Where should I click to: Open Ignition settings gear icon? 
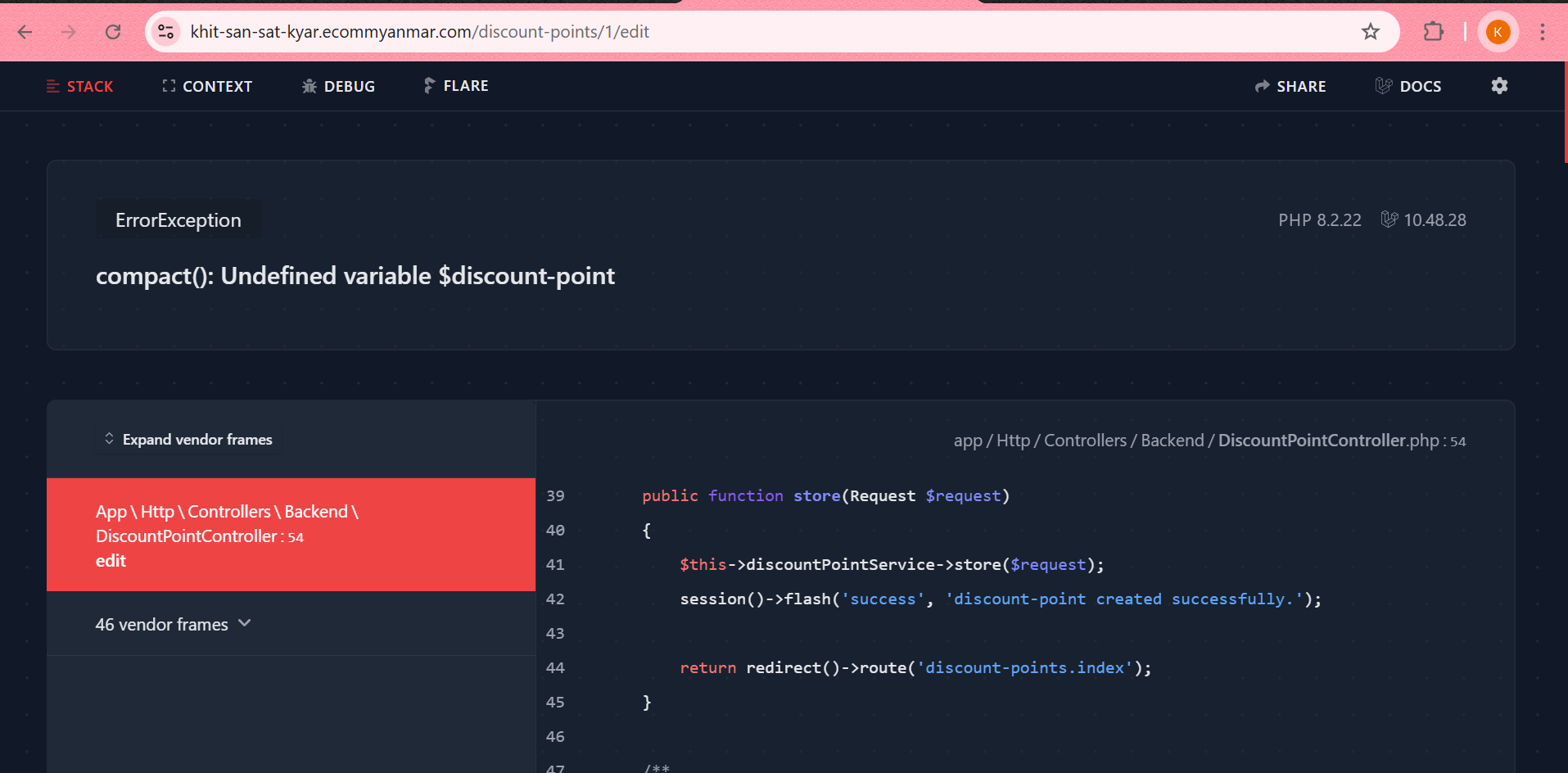(x=1499, y=86)
